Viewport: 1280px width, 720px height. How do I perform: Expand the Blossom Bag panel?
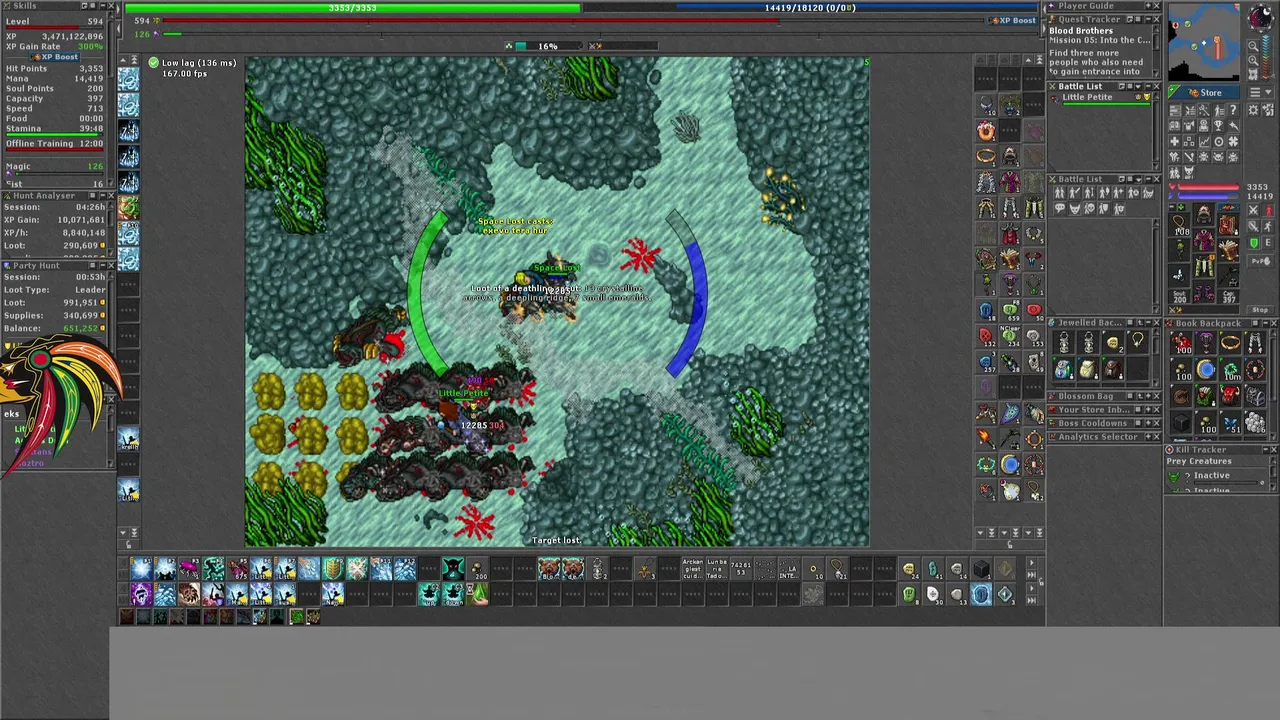pyautogui.click(x=1148, y=396)
